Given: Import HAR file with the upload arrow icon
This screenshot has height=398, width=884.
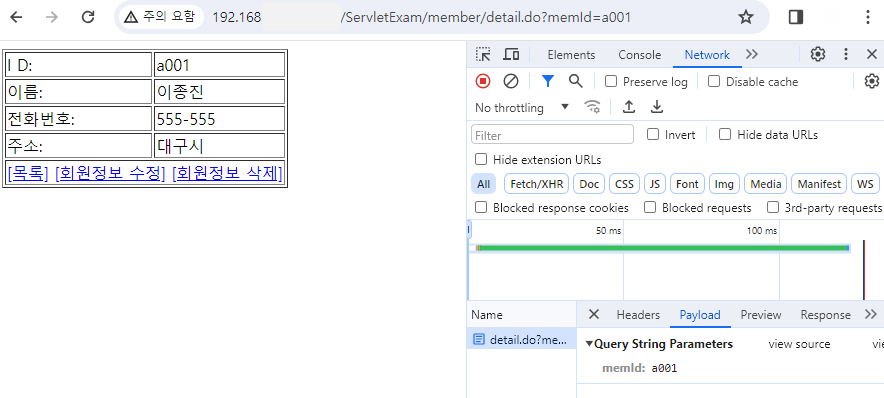Looking at the screenshot, I should (629, 107).
